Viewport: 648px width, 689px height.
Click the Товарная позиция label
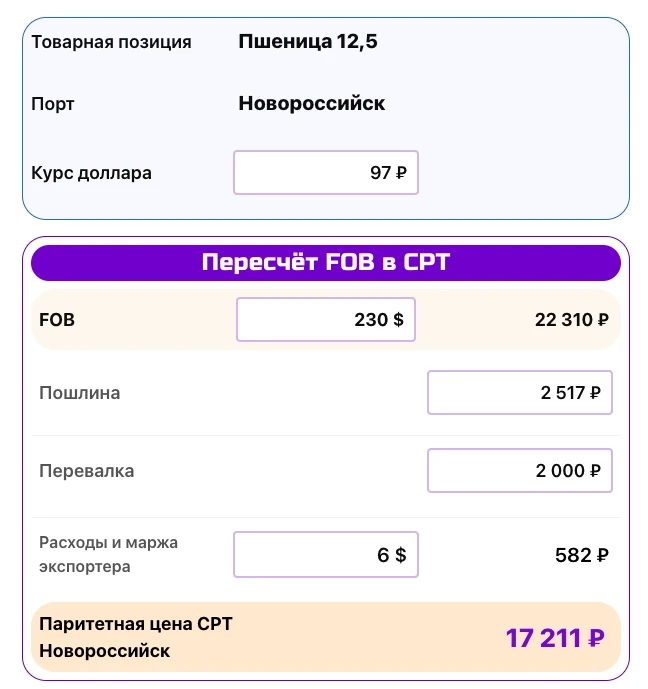[111, 42]
